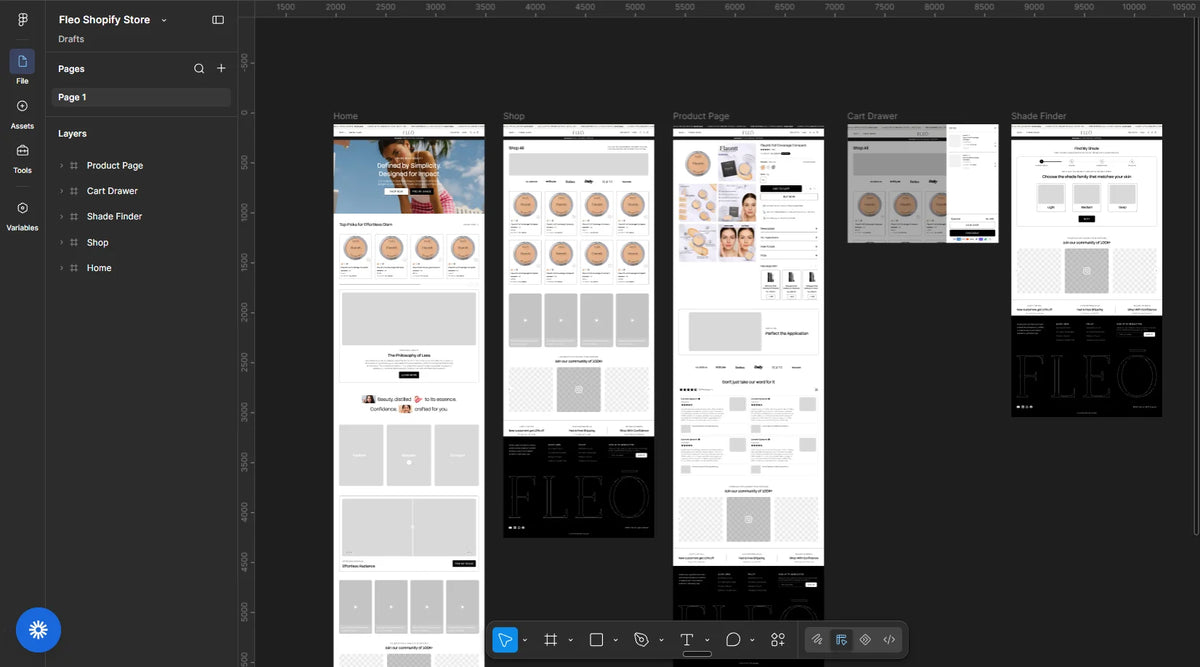
Task: Click frame icon beside Cart Drawer layer
Action: coord(74,191)
